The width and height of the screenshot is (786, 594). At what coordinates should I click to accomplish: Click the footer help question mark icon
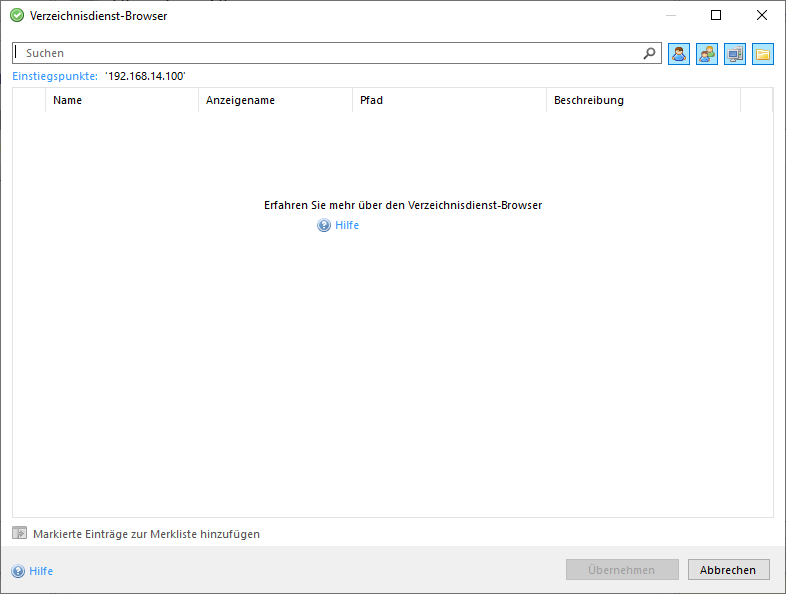[x=18, y=571]
